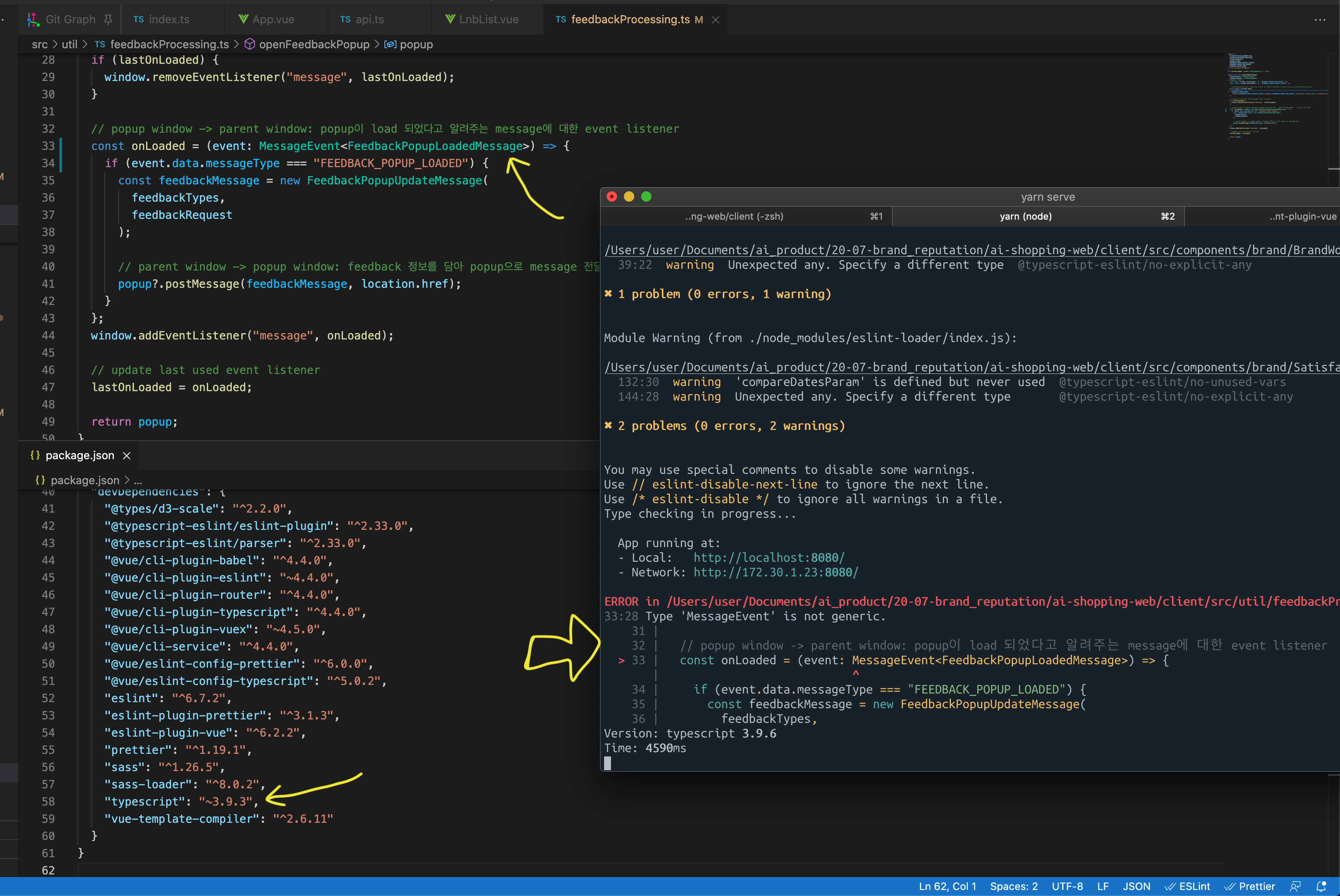Open the network URL 172.30.1.23:8080
Image resolution: width=1340 pixels, height=896 pixels.
point(776,572)
